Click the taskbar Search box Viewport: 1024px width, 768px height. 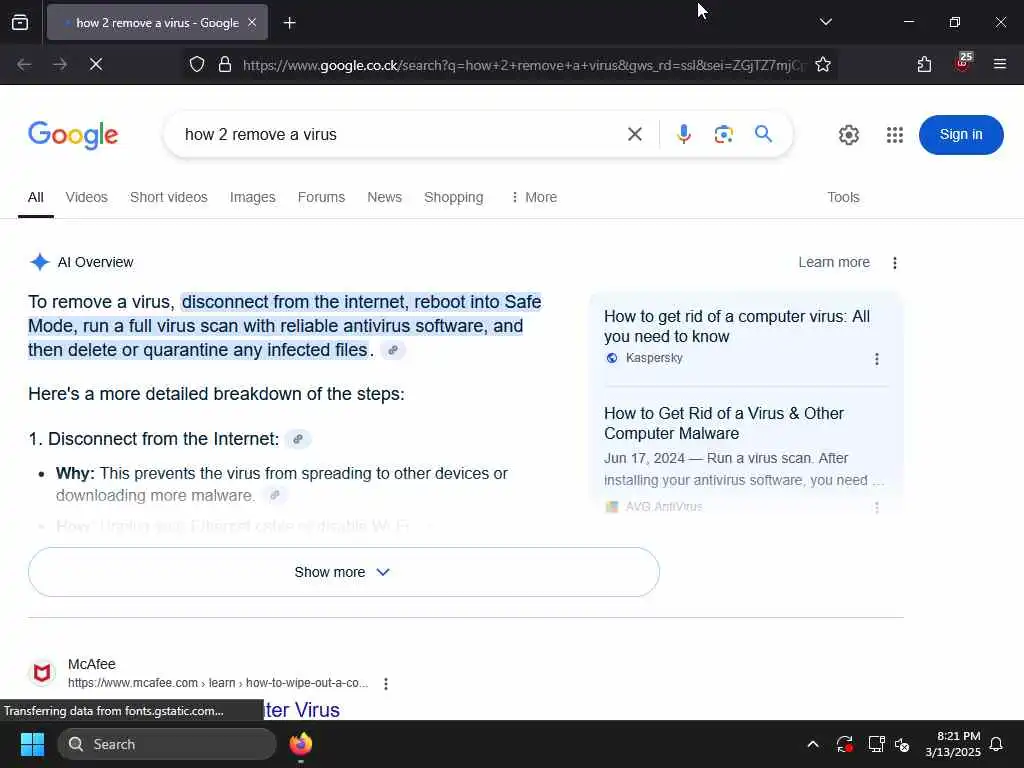click(x=167, y=744)
